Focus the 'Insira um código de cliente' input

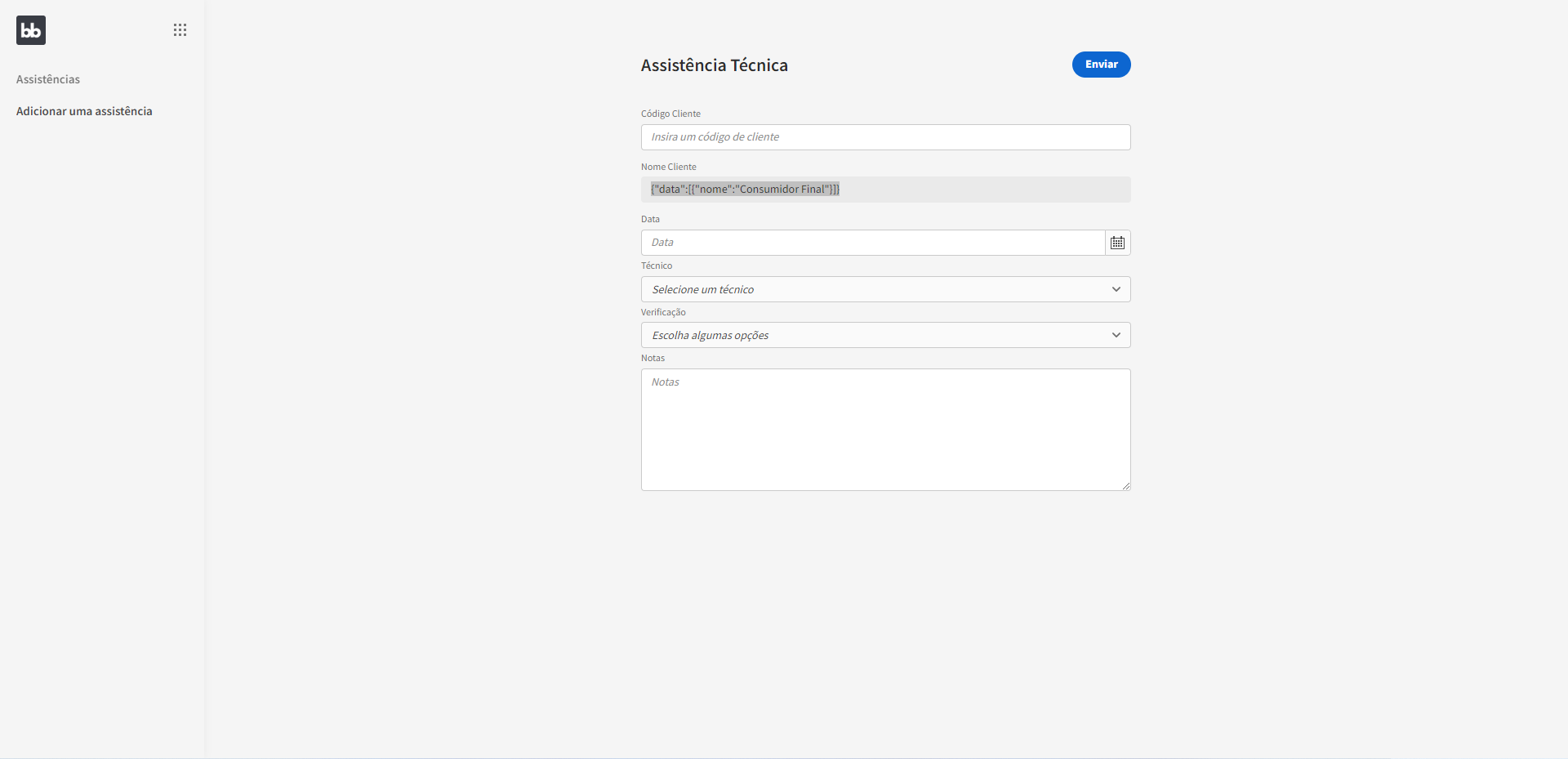point(885,137)
